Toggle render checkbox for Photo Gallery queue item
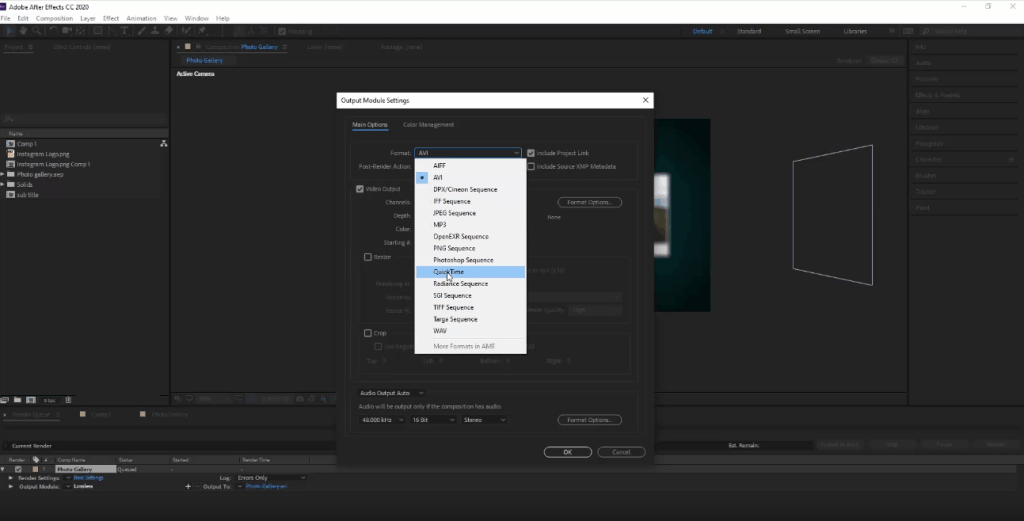 [x=18, y=469]
